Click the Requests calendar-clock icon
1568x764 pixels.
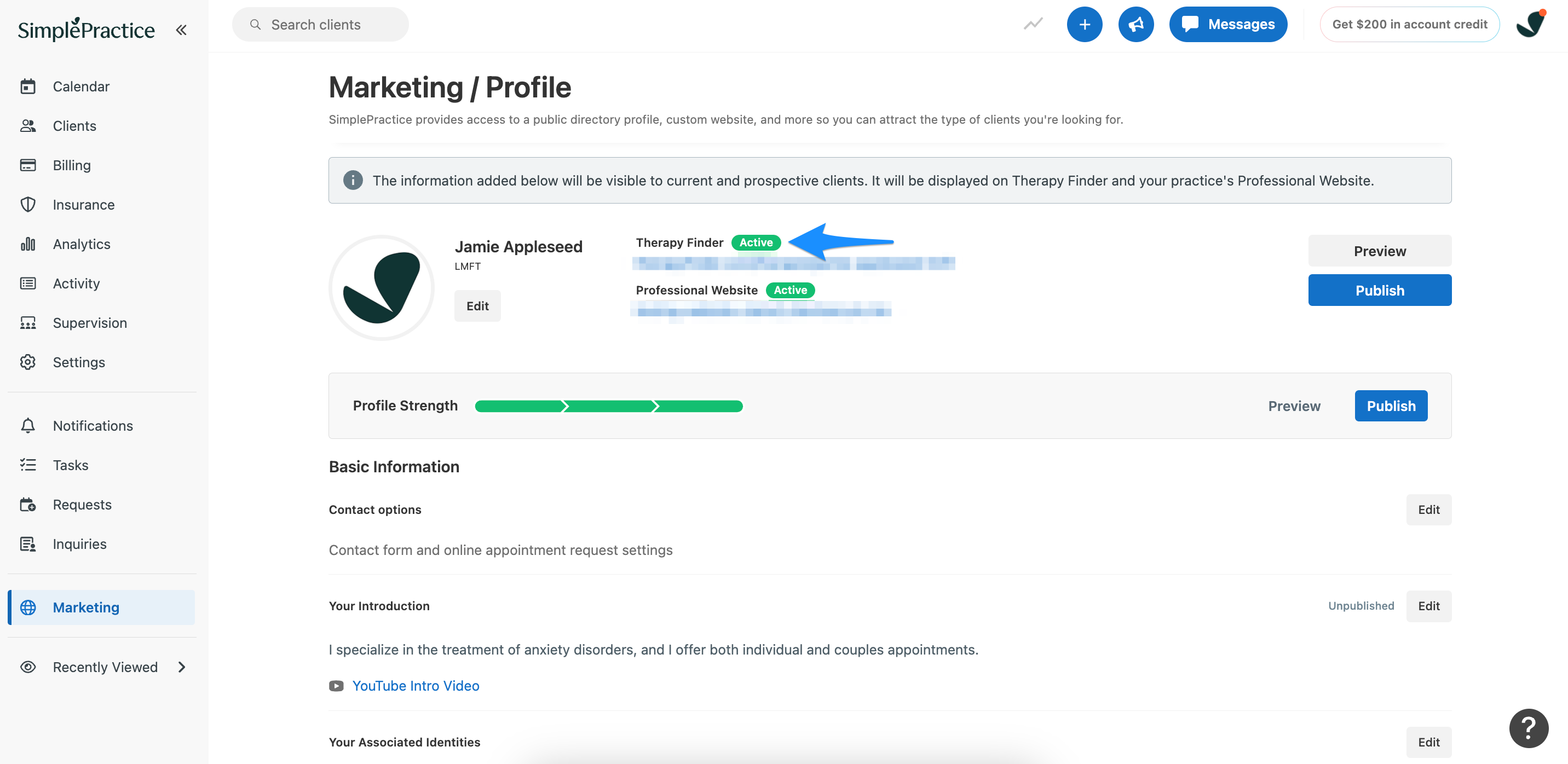pos(28,504)
